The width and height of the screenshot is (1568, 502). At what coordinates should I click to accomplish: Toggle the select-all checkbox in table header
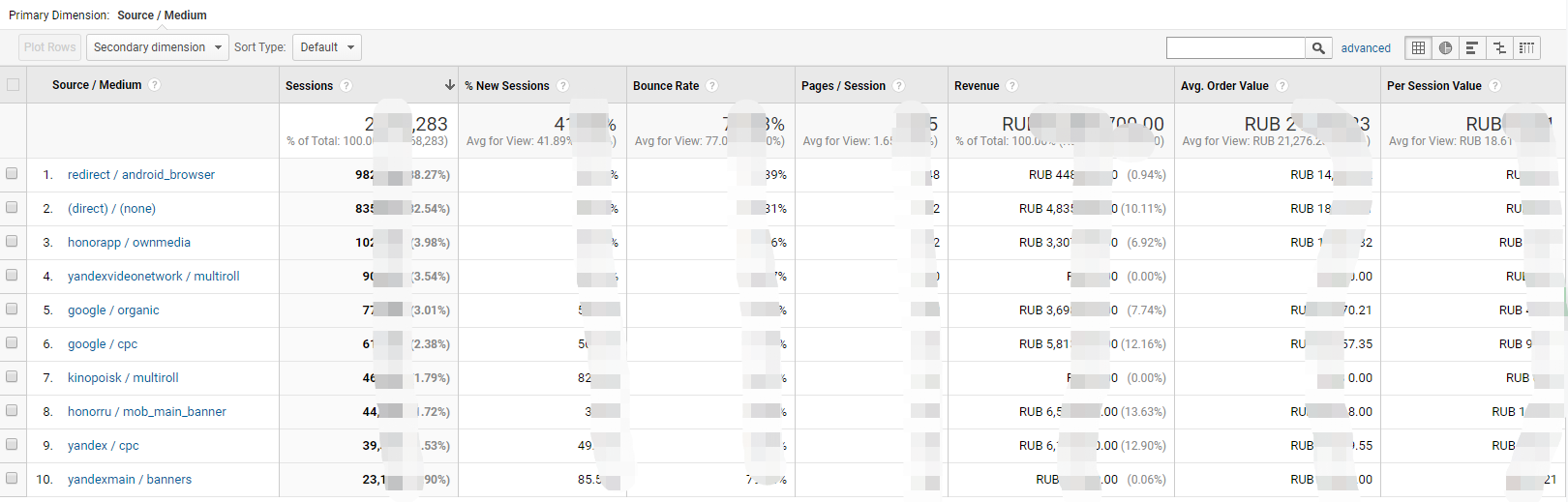point(14,85)
